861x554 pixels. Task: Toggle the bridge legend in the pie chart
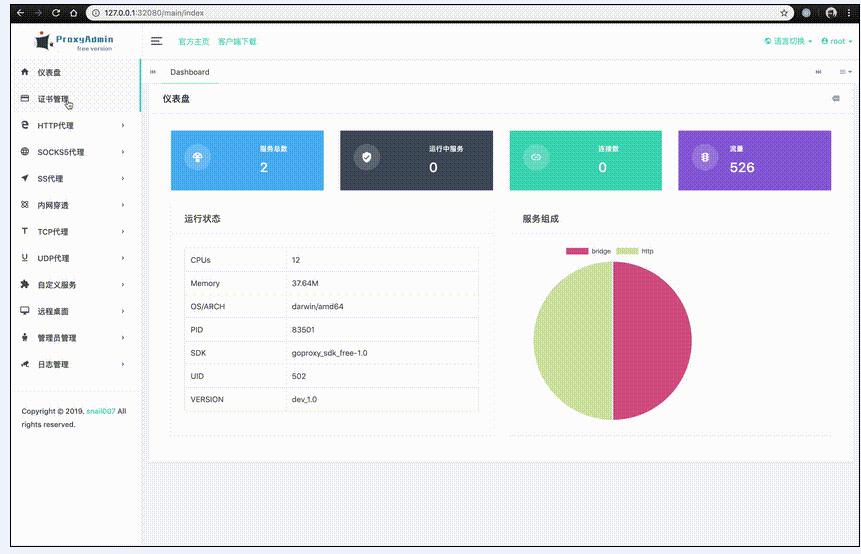[x=589, y=251]
